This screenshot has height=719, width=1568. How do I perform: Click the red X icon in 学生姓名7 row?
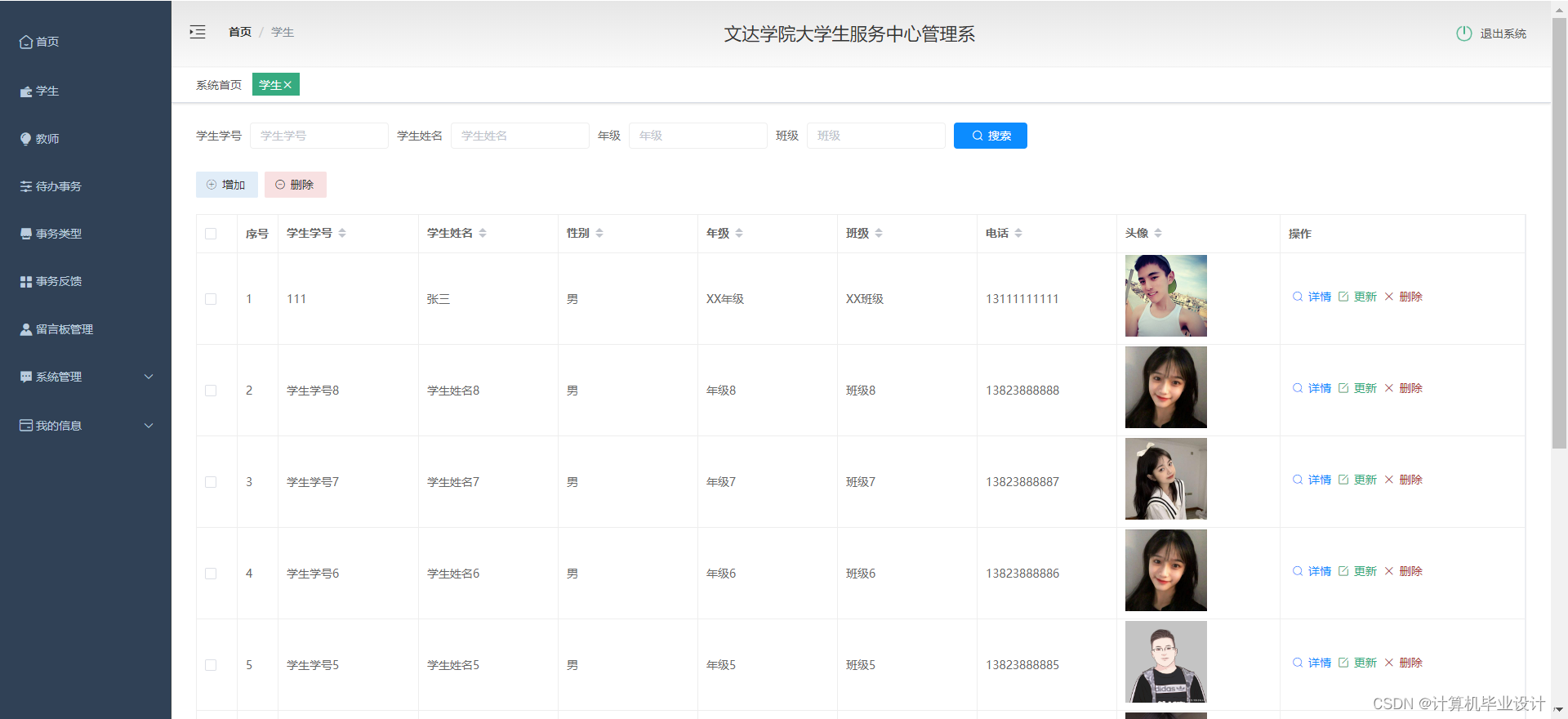click(1389, 480)
